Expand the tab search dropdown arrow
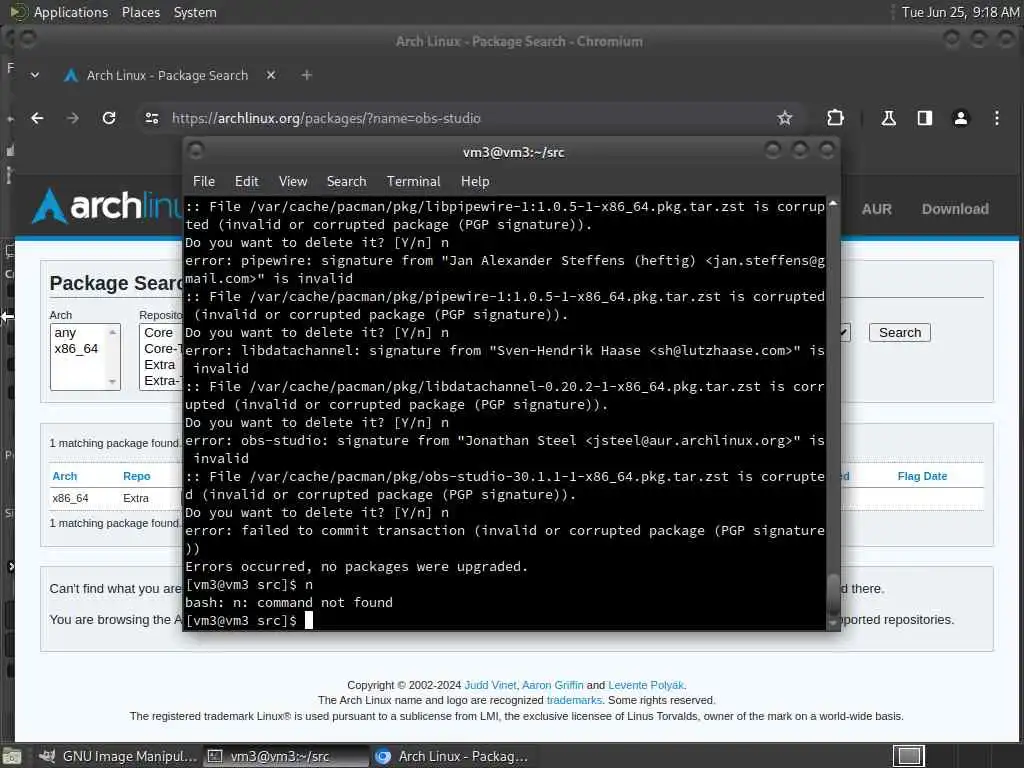The height and width of the screenshot is (768, 1024). (x=35, y=75)
